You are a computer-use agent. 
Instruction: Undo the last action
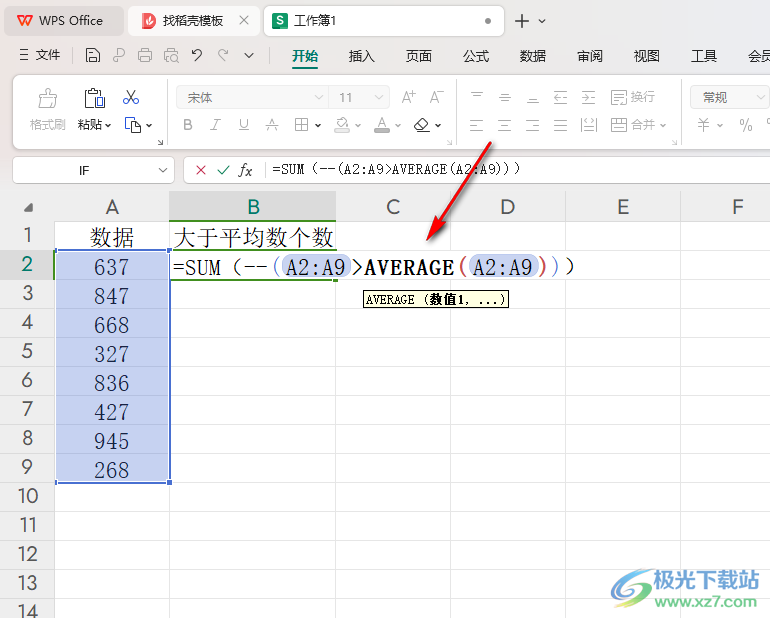coord(197,55)
